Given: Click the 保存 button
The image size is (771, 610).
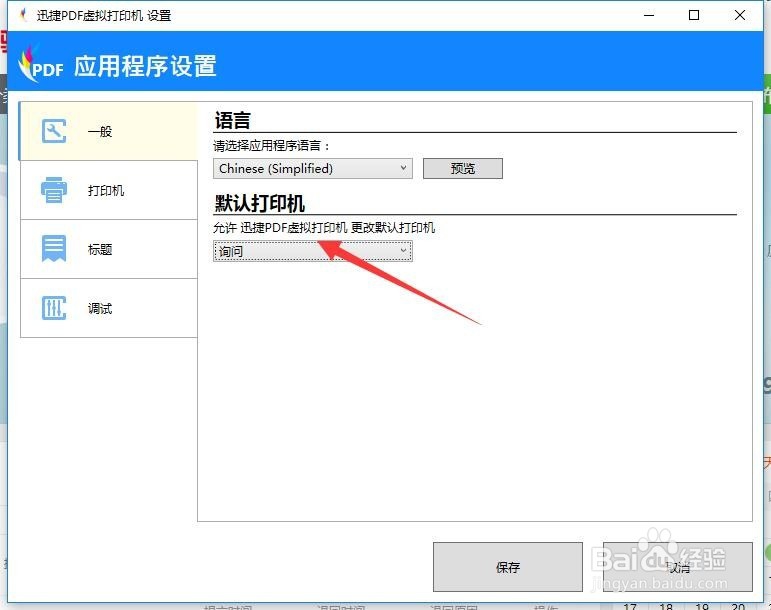Looking at the screenshot, I should [x=507, y=567].
